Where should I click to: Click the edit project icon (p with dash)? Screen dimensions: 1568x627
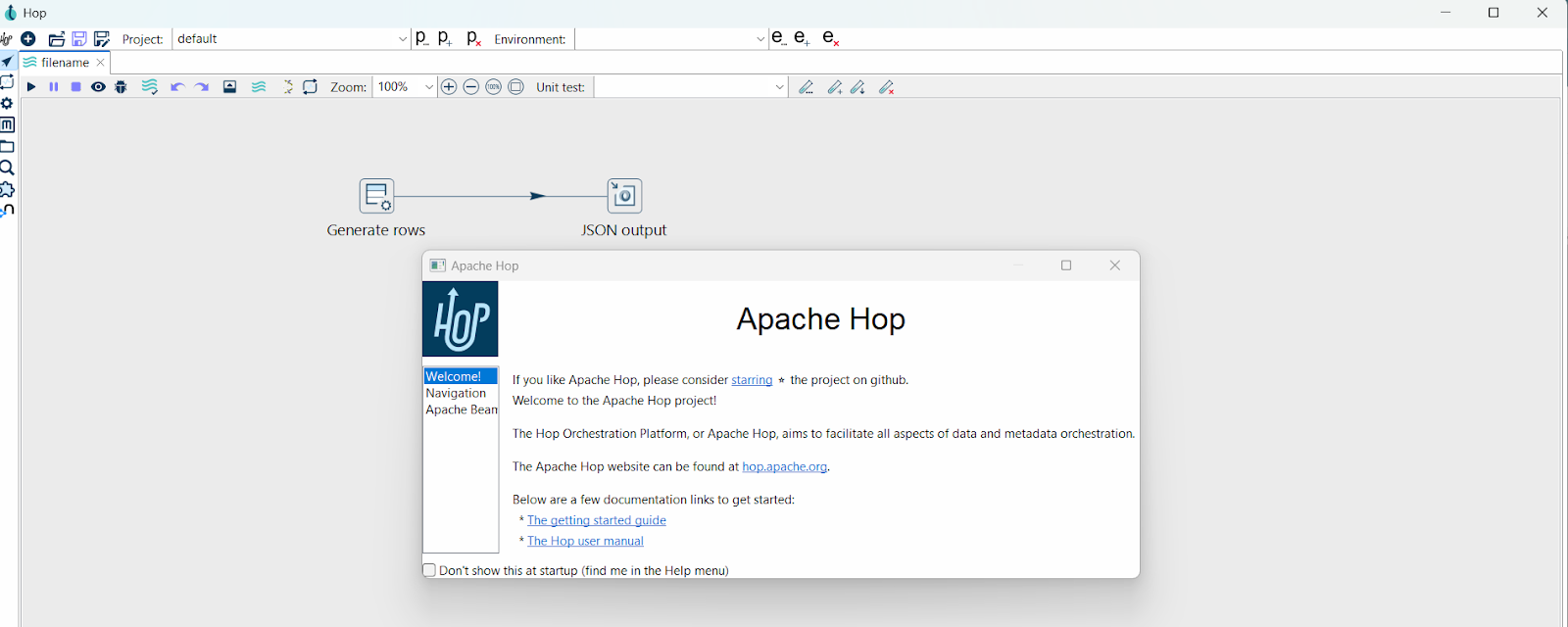point(422,38)
